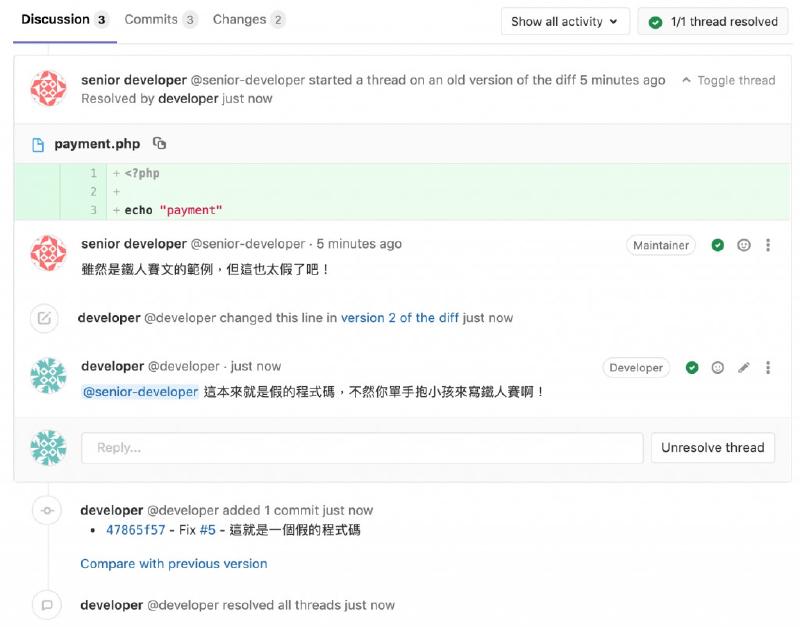This screenshot has width=800, height=627.
Task: Open payment.php file name
Action: (97, 144)
